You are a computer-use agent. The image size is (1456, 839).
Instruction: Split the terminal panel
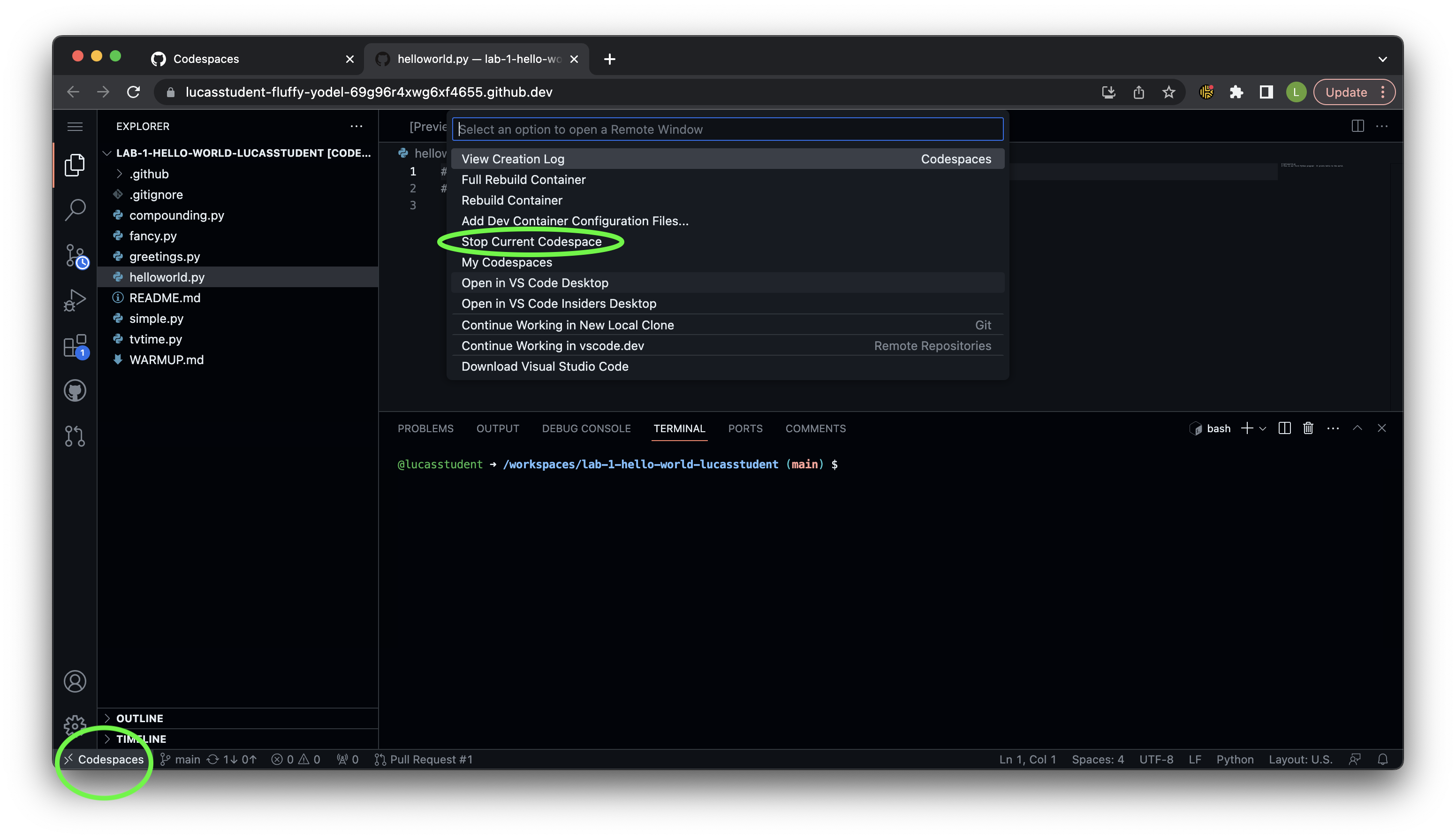(1284, 428)
